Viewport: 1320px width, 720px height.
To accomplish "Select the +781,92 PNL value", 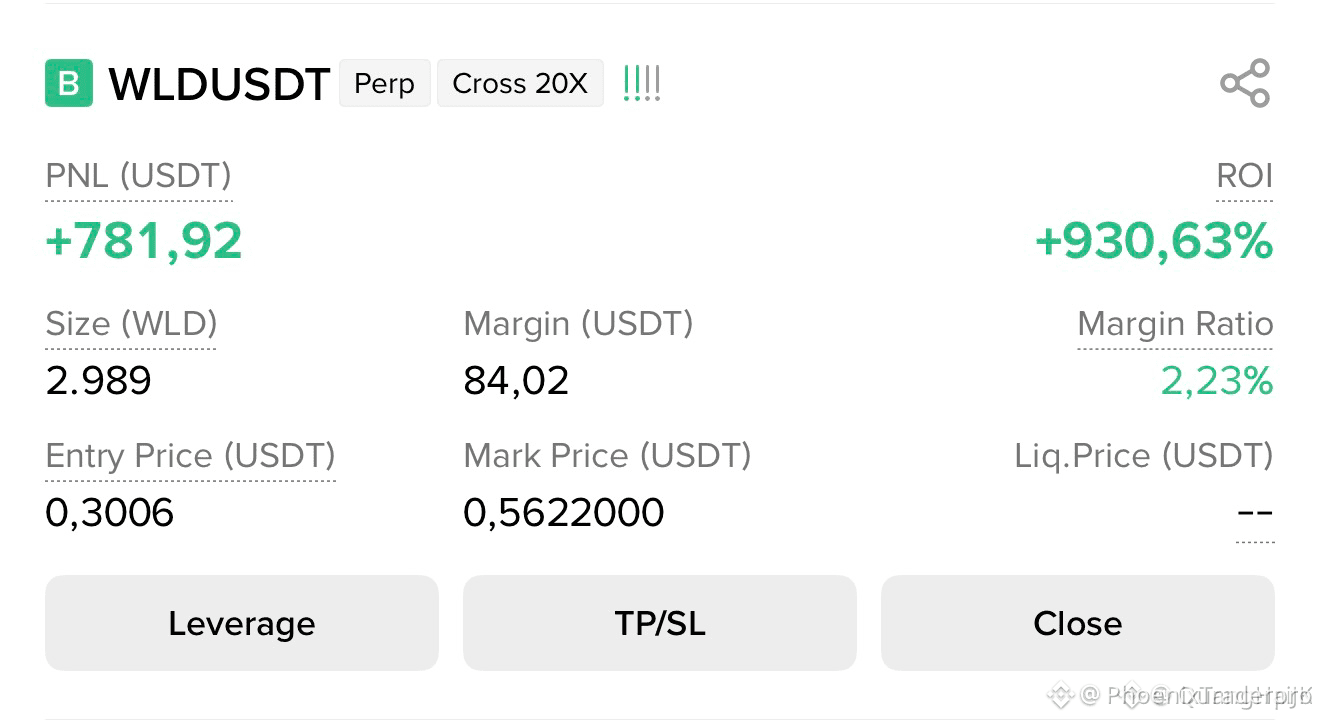I will [x=144, y=242].
